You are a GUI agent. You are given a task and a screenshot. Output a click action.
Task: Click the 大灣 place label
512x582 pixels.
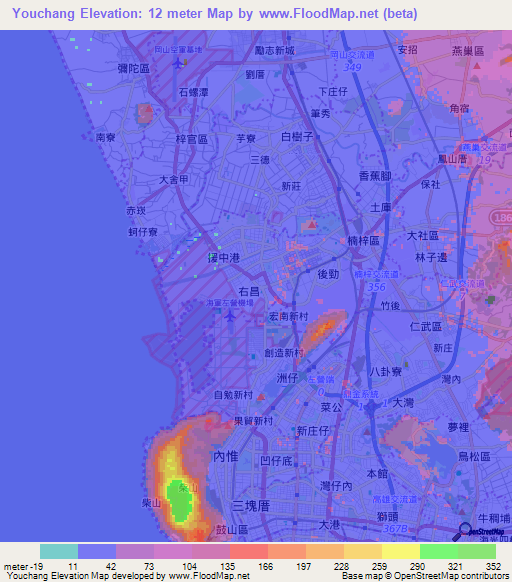(x=403, y=402)
